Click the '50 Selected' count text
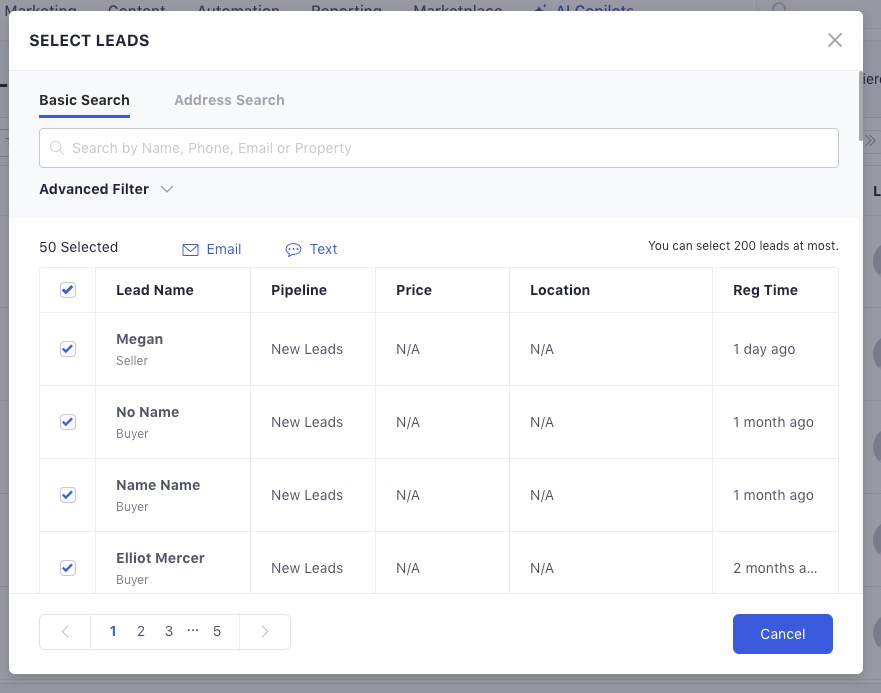Screen dimensions: 881x693 coord(79,247)
